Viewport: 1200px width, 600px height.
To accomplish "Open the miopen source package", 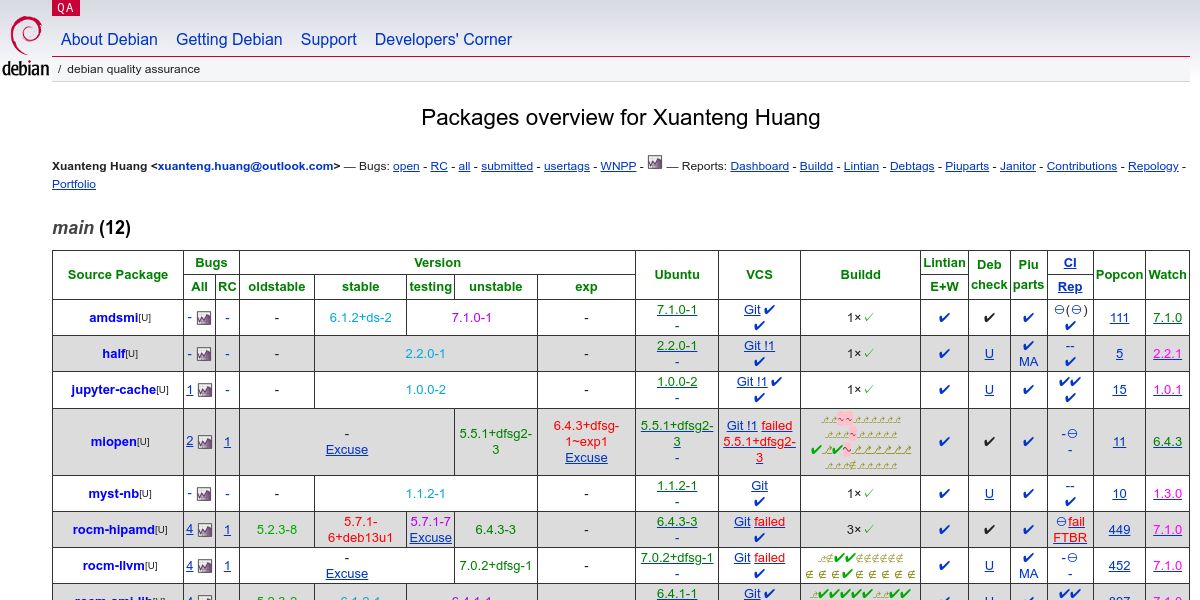I will point(113,442).
